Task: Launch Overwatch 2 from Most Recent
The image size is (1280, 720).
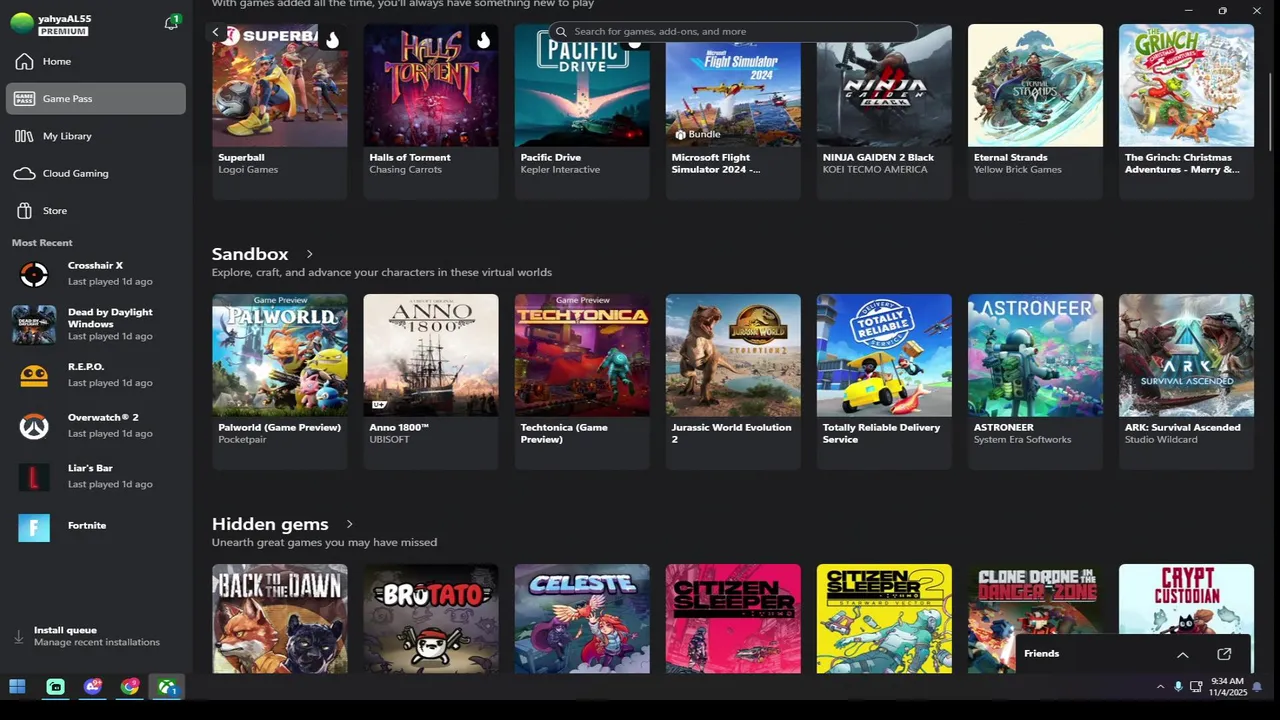Action: coord(96,425)
